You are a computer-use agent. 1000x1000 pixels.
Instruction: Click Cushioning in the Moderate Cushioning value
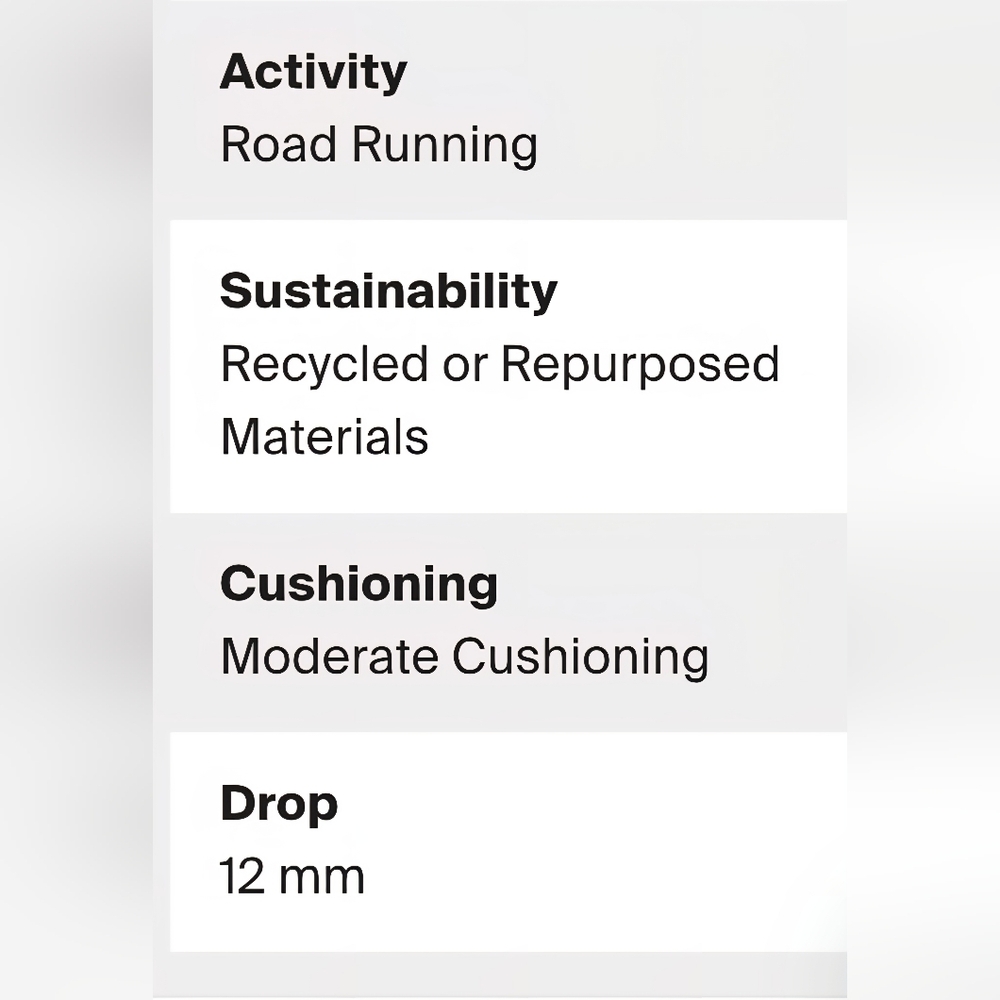[x=580, y=657]
